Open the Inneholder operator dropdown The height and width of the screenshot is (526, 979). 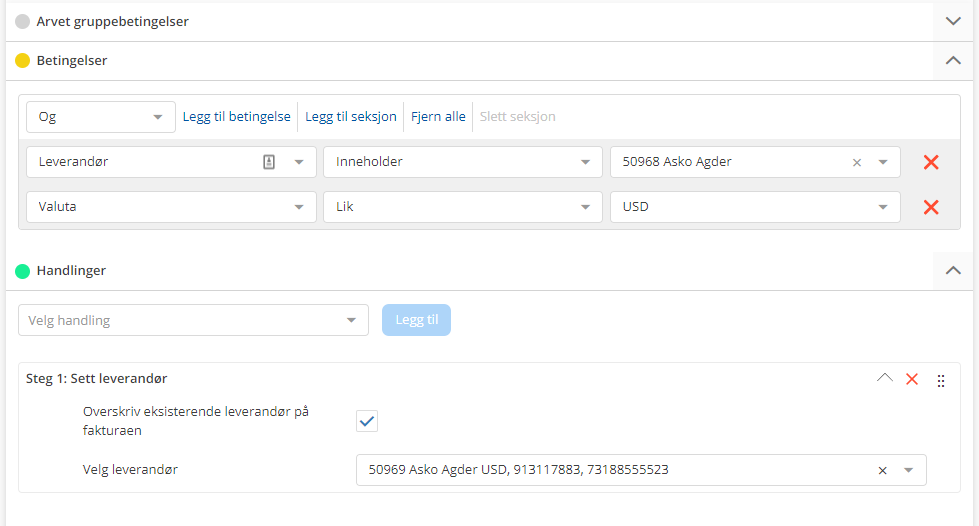(460, 162)
